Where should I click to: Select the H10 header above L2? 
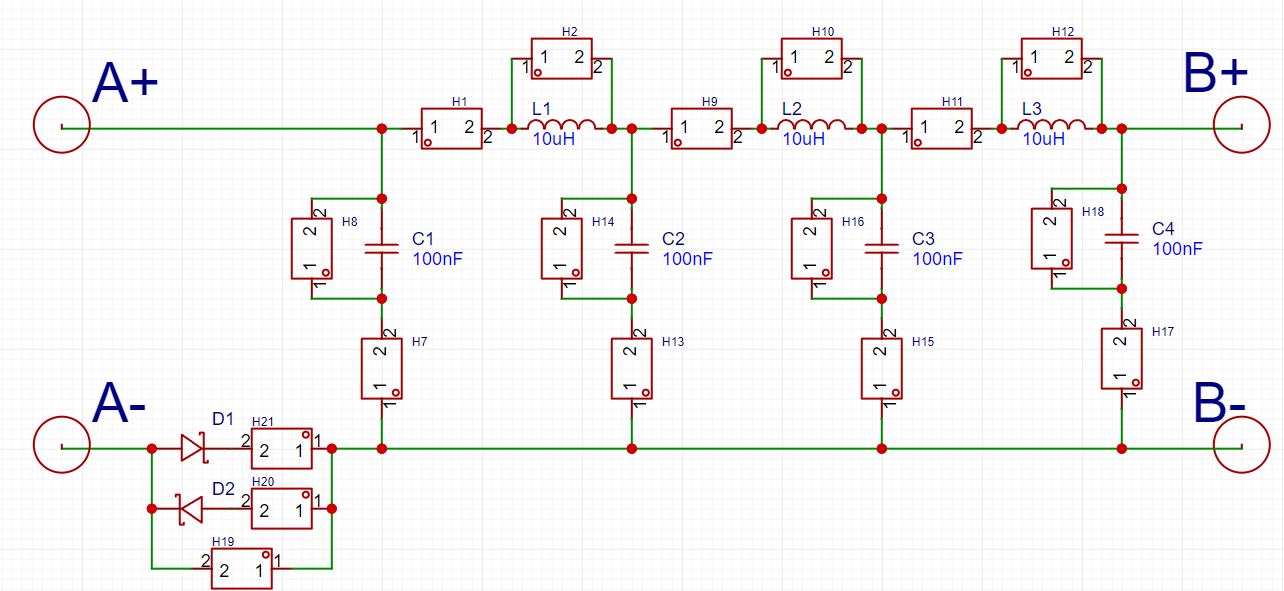811,58
